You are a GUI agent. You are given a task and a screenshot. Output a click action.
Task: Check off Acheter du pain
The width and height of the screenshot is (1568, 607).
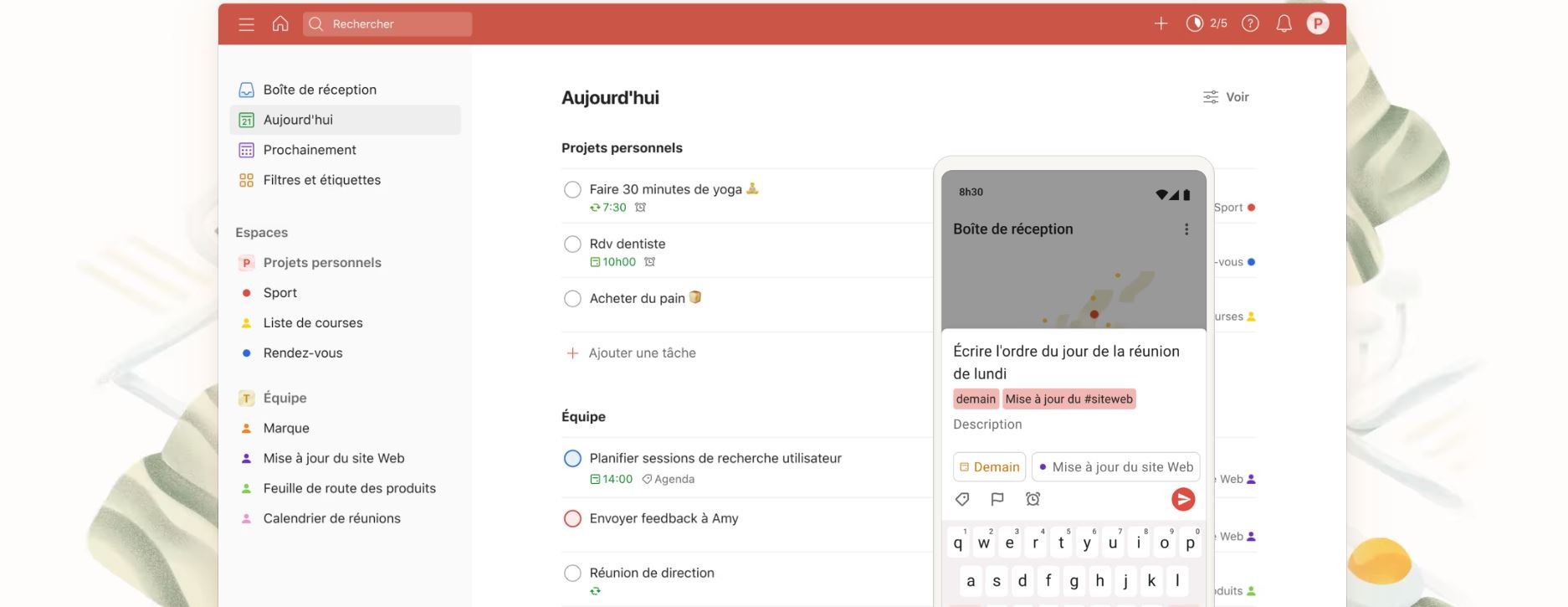pyautogui.click(x=572, y=299)
